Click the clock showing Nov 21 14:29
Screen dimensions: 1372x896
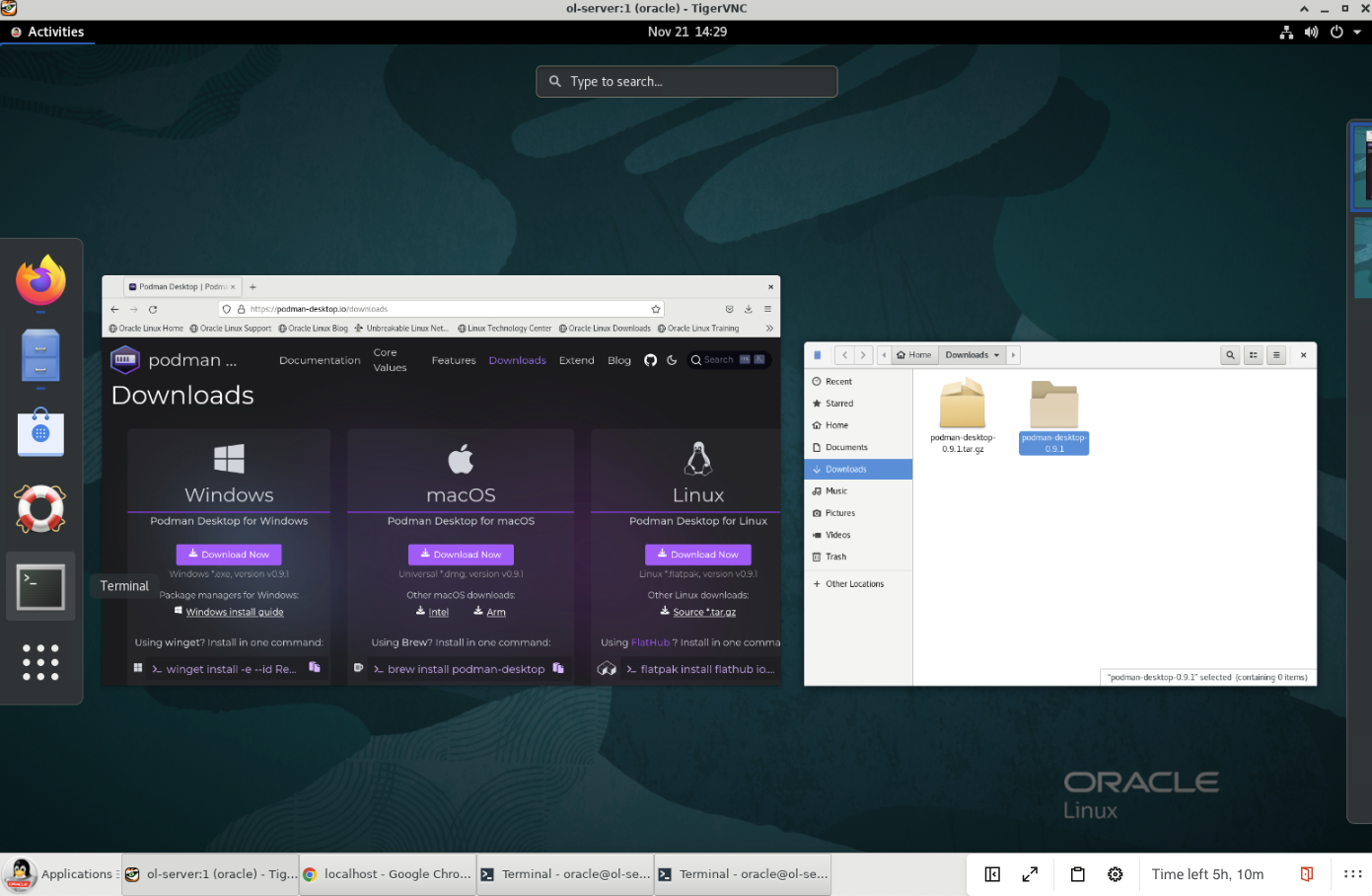tap(687, 32)
